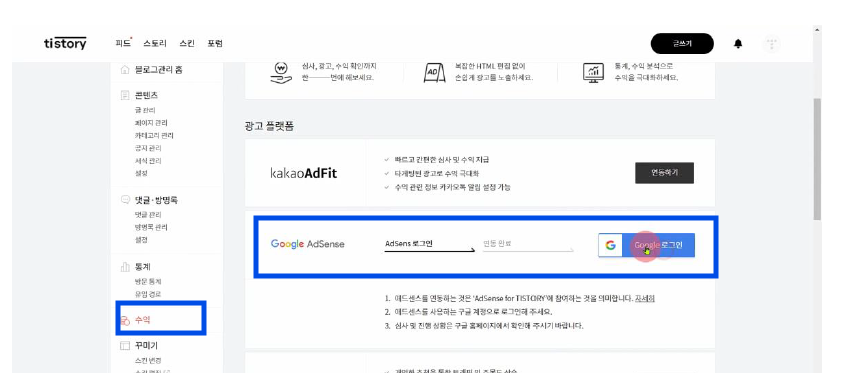846x373 pixels.
Task: Open 설정 under the 댓글·방명록 section
Action: coord(141,240)
